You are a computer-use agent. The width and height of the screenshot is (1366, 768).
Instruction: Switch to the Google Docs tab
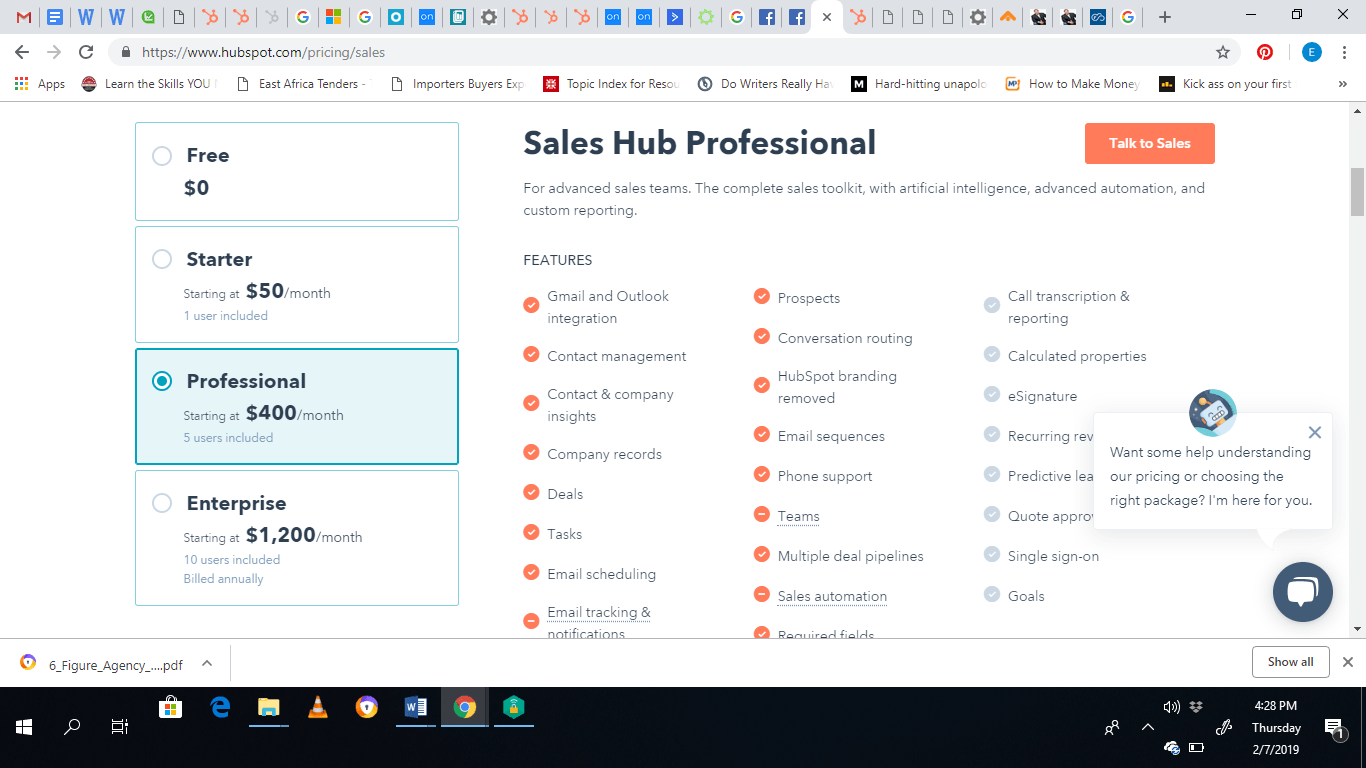click(x=55, y=17)
